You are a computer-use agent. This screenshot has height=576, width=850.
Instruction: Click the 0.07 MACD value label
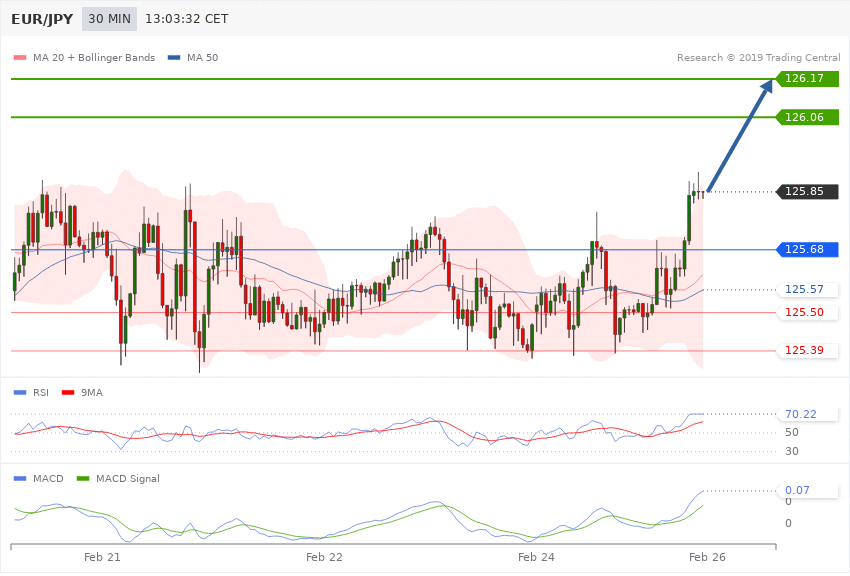807,490
